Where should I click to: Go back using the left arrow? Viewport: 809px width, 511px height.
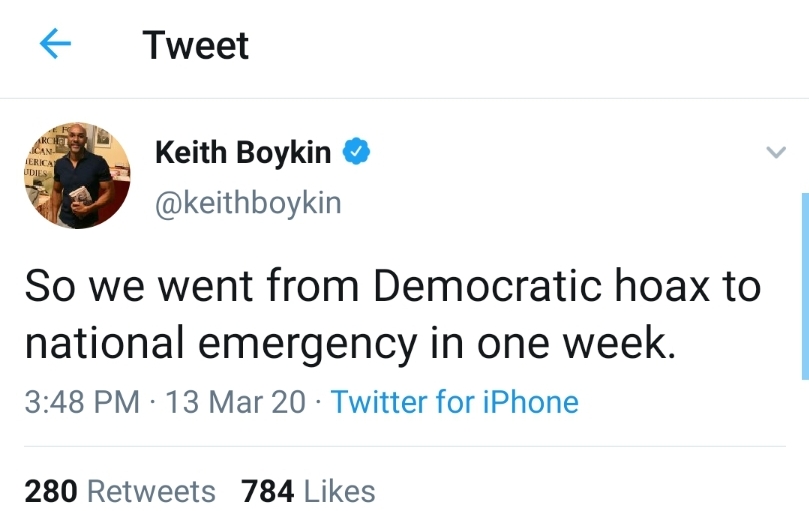pyautogui.click(x=56, y=45)
